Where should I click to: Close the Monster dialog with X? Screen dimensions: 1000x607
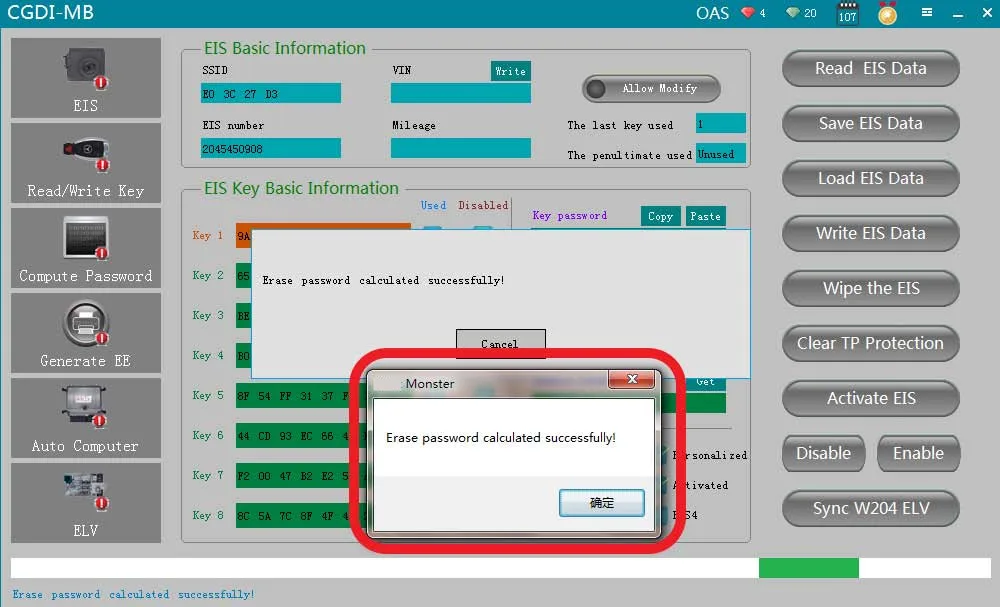(x=631, y=379)
